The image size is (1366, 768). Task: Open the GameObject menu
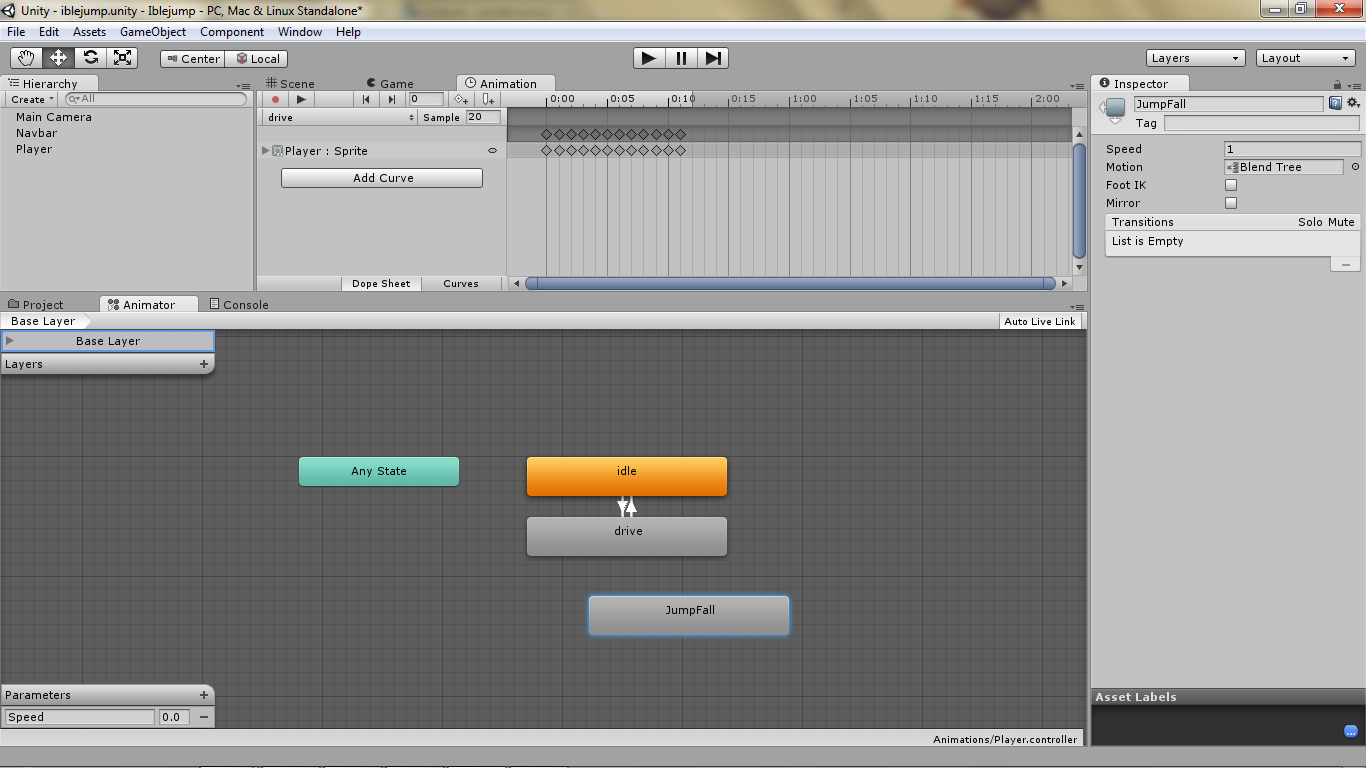pos(152,31)
